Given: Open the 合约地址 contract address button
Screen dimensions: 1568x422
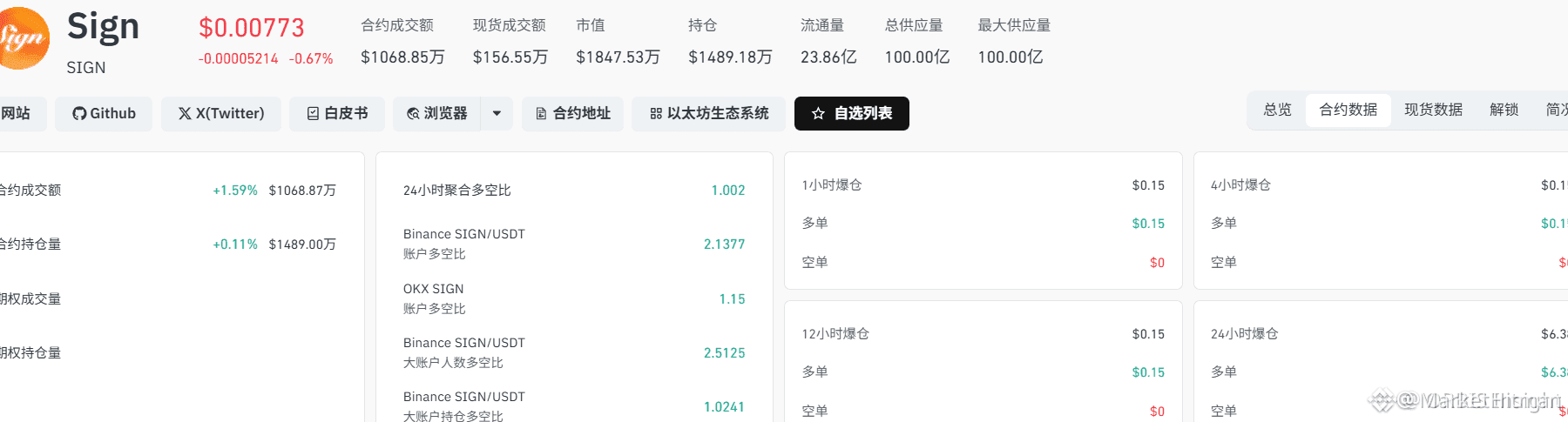Looking at the screenshot, I should tap(572, 114).
